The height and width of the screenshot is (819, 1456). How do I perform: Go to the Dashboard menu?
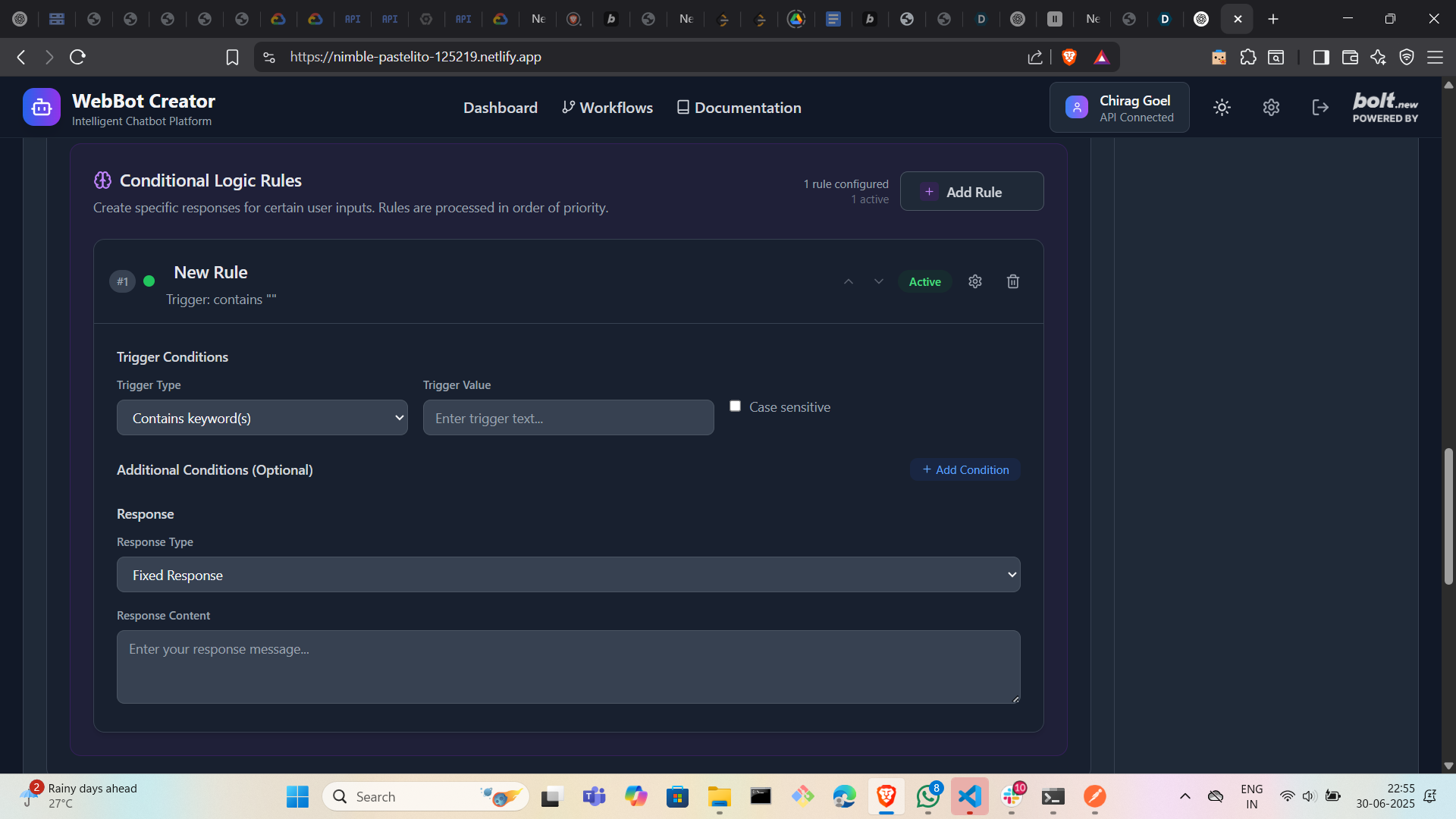[500, 108]
